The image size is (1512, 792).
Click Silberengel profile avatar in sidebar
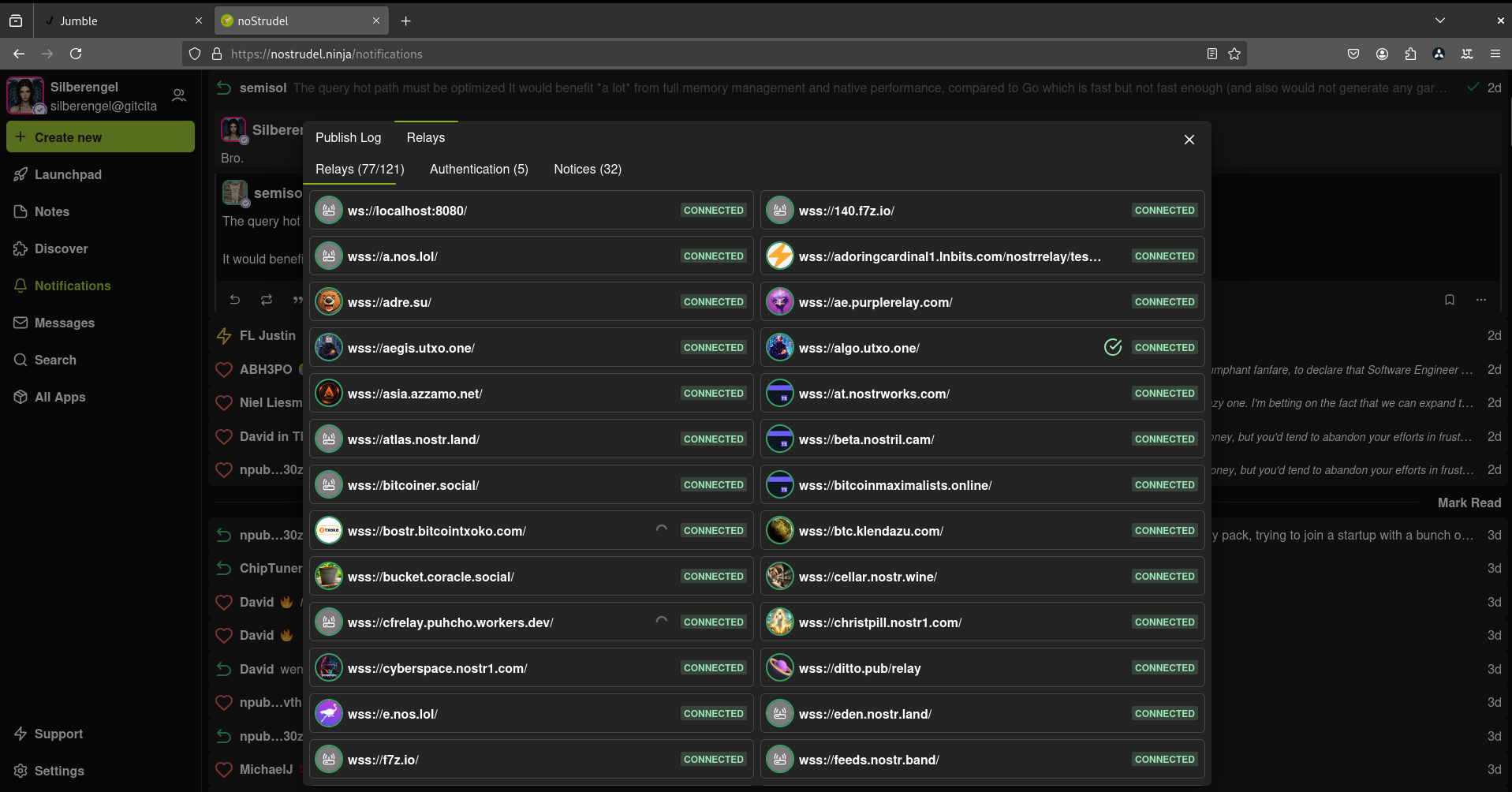pos(25,95)
